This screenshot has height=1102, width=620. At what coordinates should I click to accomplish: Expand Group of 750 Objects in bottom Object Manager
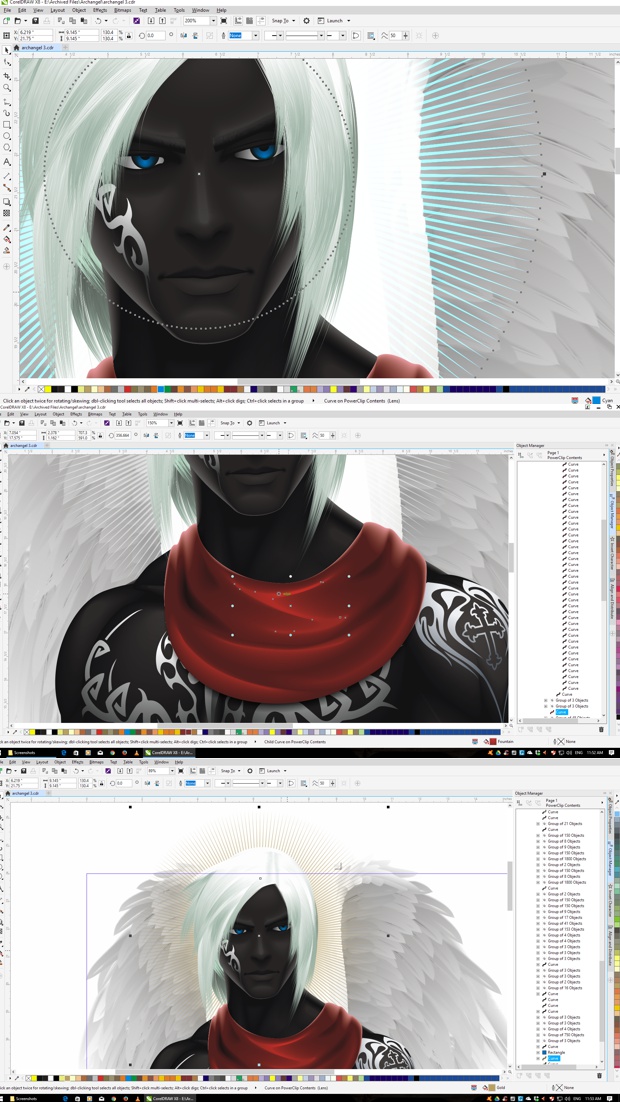coord(538,1035)
